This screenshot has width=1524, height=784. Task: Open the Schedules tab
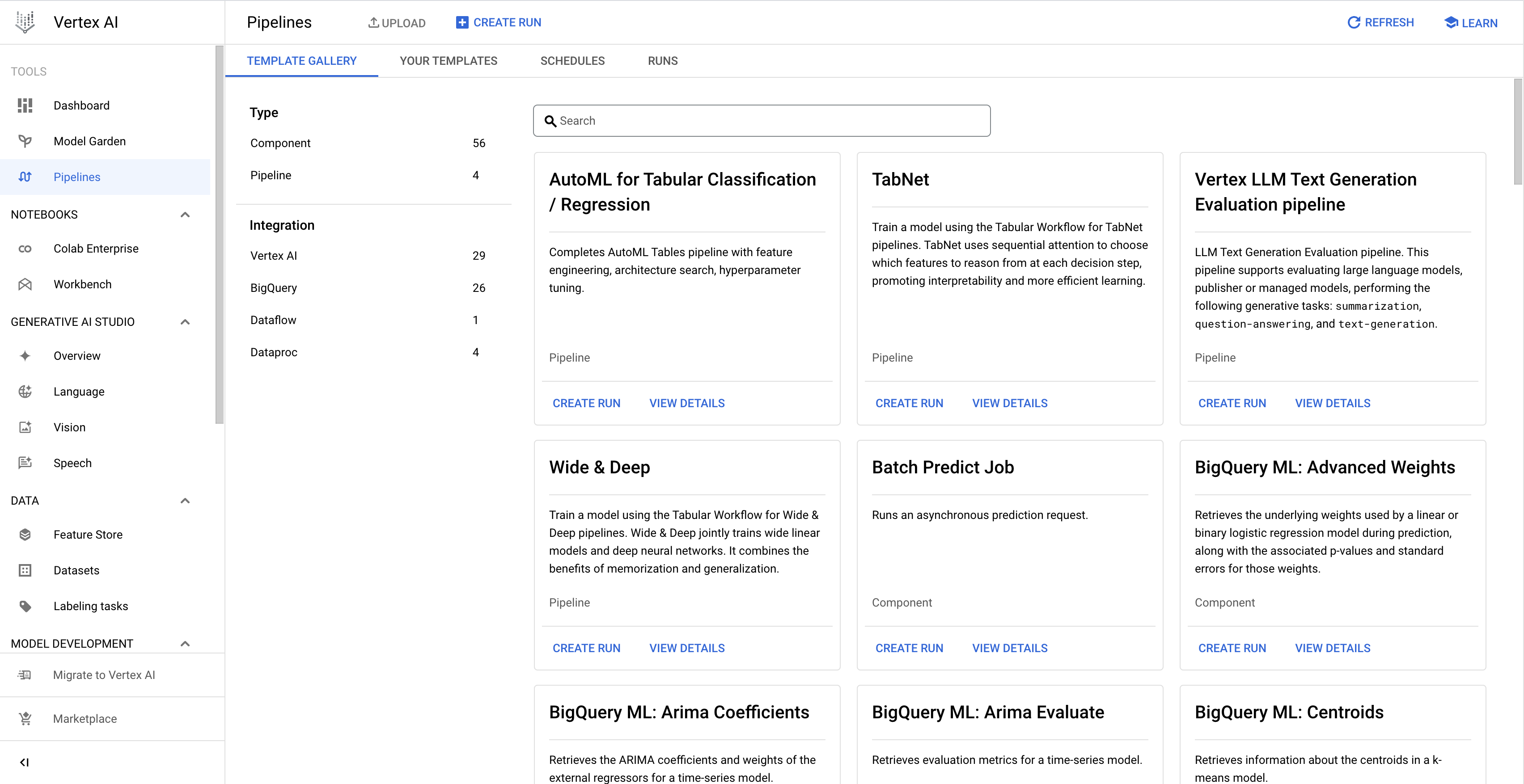pyautogui.click(x=573, y=61)
